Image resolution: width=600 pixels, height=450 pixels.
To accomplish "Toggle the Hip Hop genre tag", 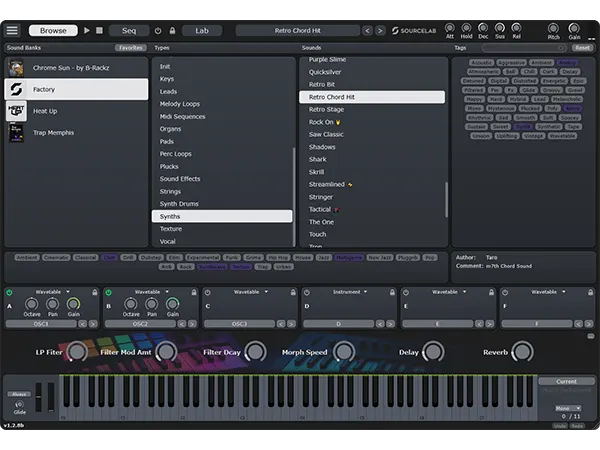I will click(278, 258).
